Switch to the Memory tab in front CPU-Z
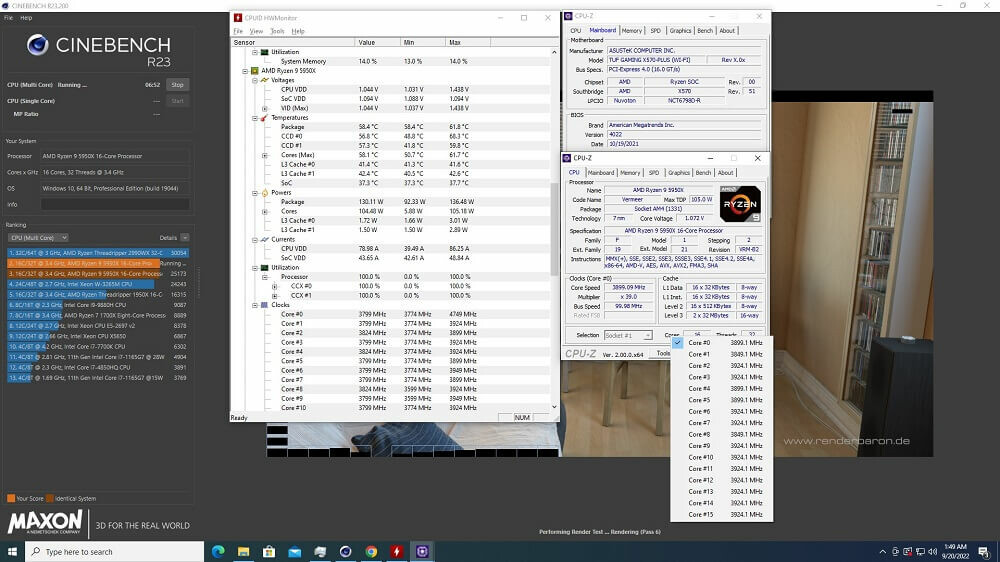The image size is (1000, 562). (630, 173)
